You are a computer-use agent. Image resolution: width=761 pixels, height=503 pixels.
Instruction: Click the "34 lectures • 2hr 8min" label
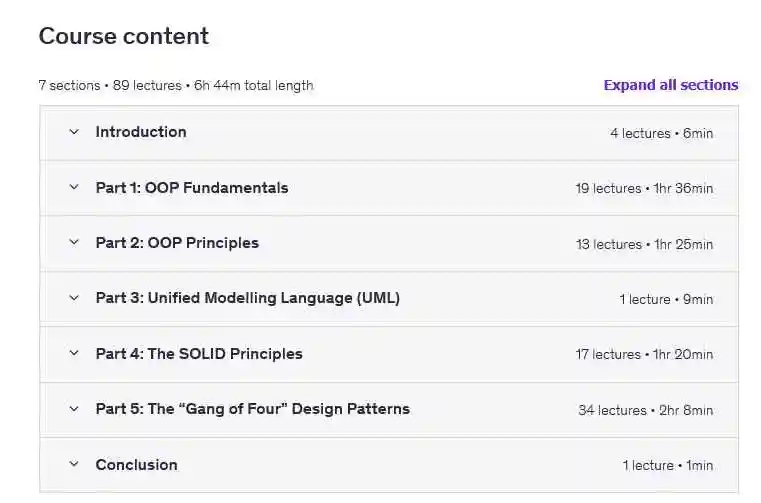click(645, 410)
